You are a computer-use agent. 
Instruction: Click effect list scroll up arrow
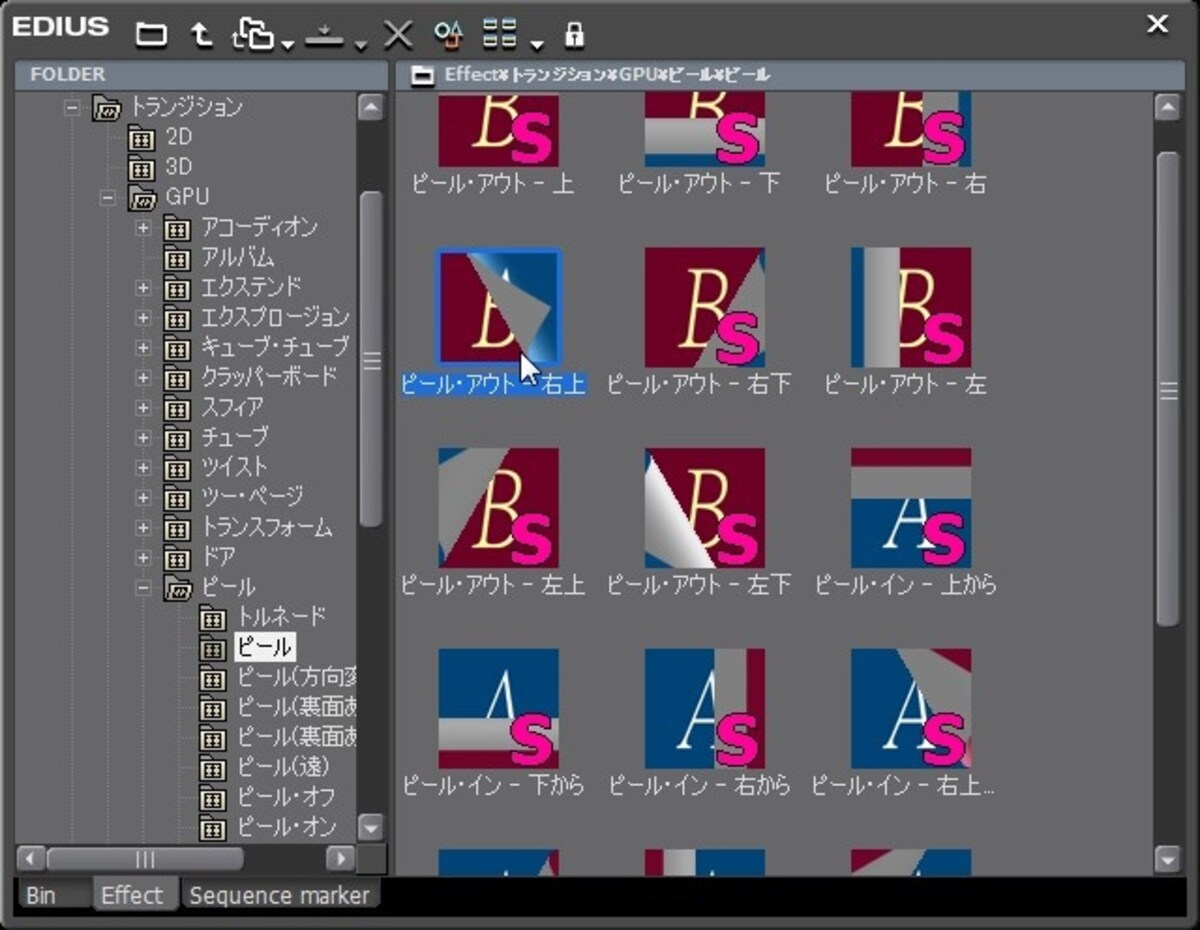(x=1167, y=107)
